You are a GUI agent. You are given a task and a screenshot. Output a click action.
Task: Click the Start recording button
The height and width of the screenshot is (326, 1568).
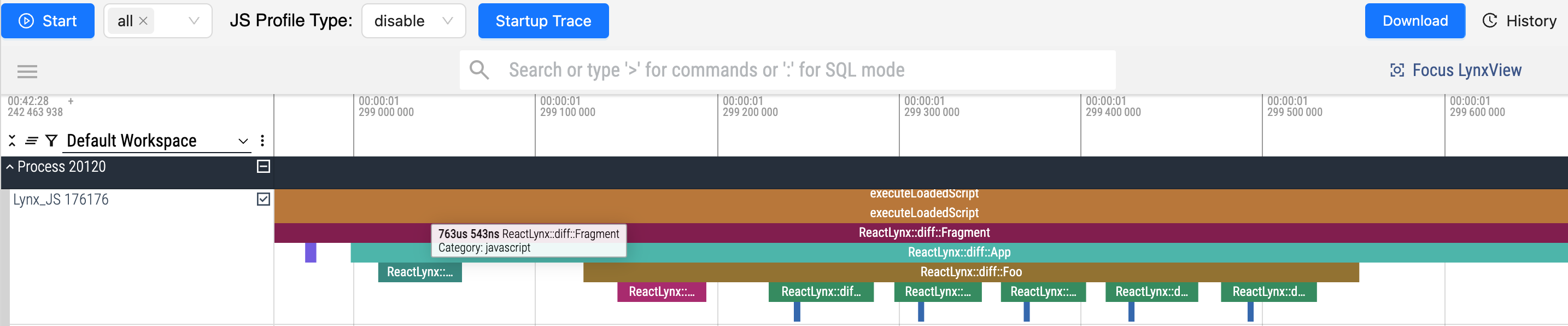coord(48,21)
